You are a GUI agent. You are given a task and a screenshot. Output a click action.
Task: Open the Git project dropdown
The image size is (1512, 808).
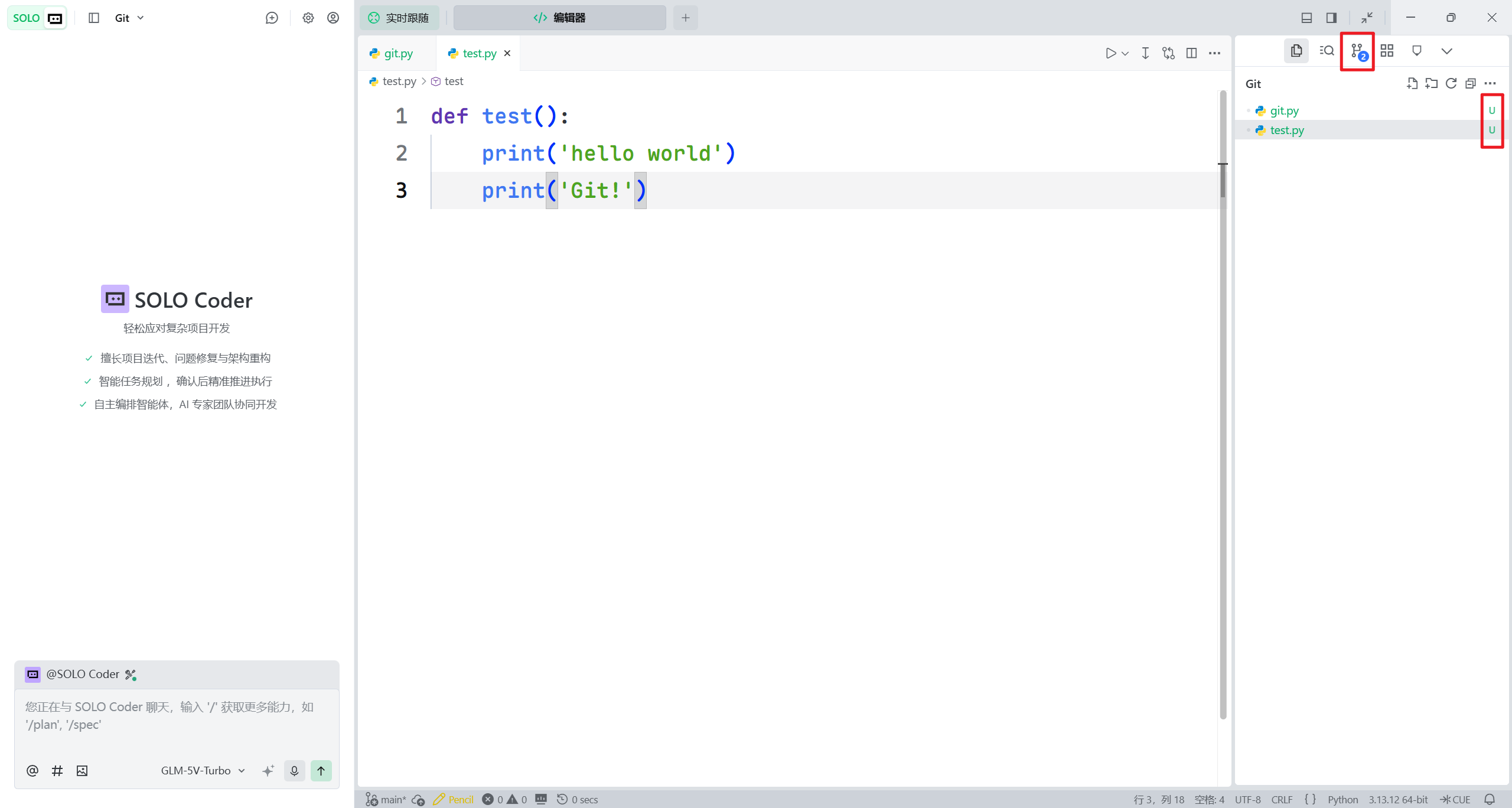point(129,18)
